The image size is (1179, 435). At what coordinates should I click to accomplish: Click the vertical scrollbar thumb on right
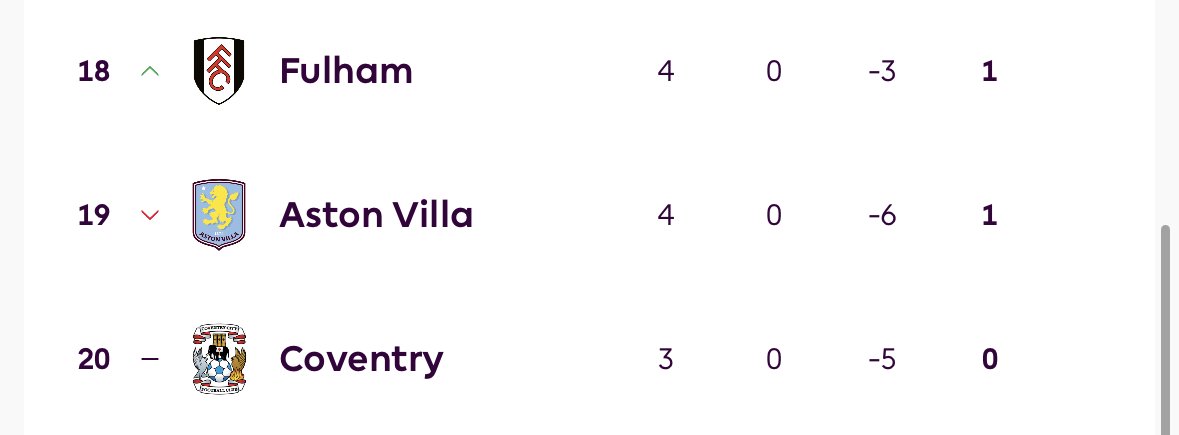(1166, 329)
